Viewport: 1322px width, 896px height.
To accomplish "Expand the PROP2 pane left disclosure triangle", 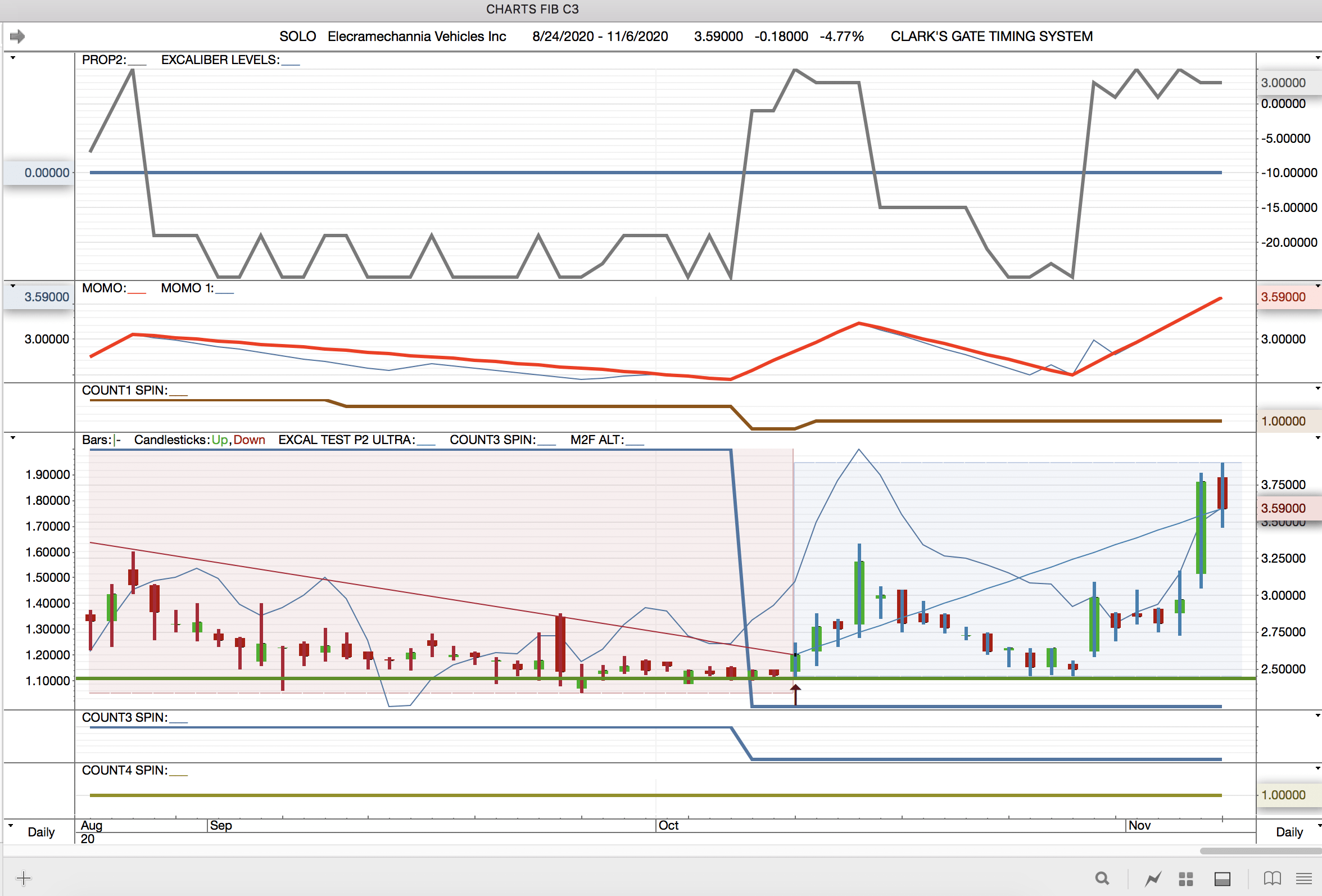I will [12, 57].
